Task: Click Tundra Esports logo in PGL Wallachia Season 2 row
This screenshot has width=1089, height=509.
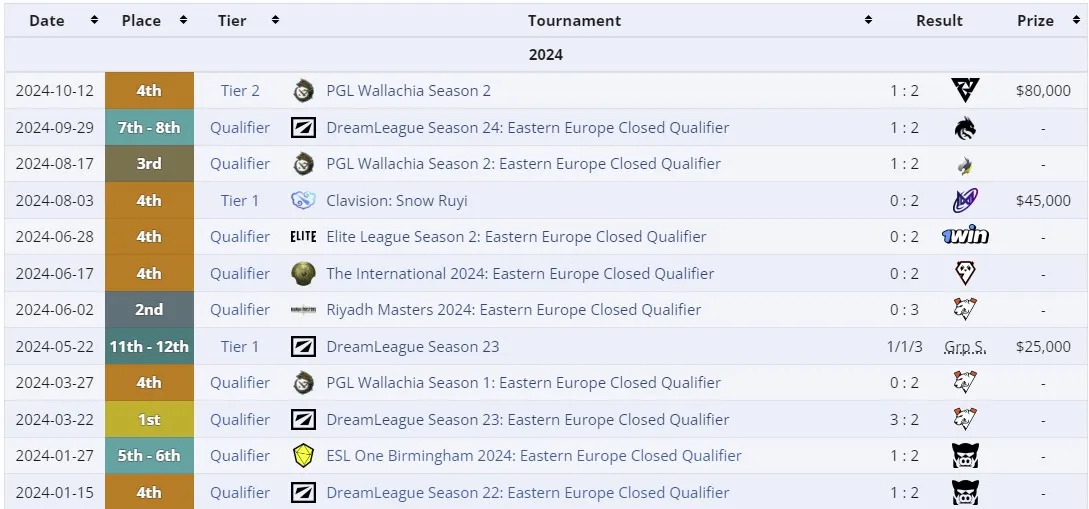Action: pos(965,90)
